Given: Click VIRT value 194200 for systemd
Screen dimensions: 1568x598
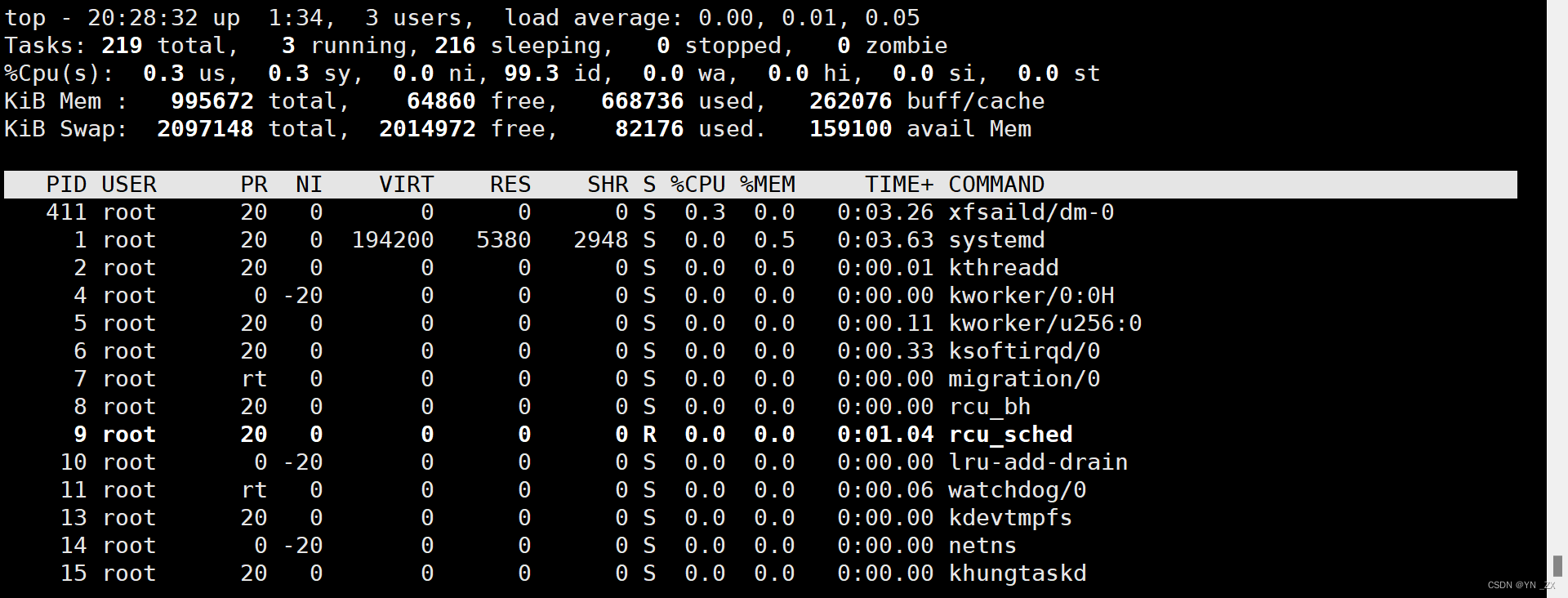Looking at the screenshot, I should 393,240.
